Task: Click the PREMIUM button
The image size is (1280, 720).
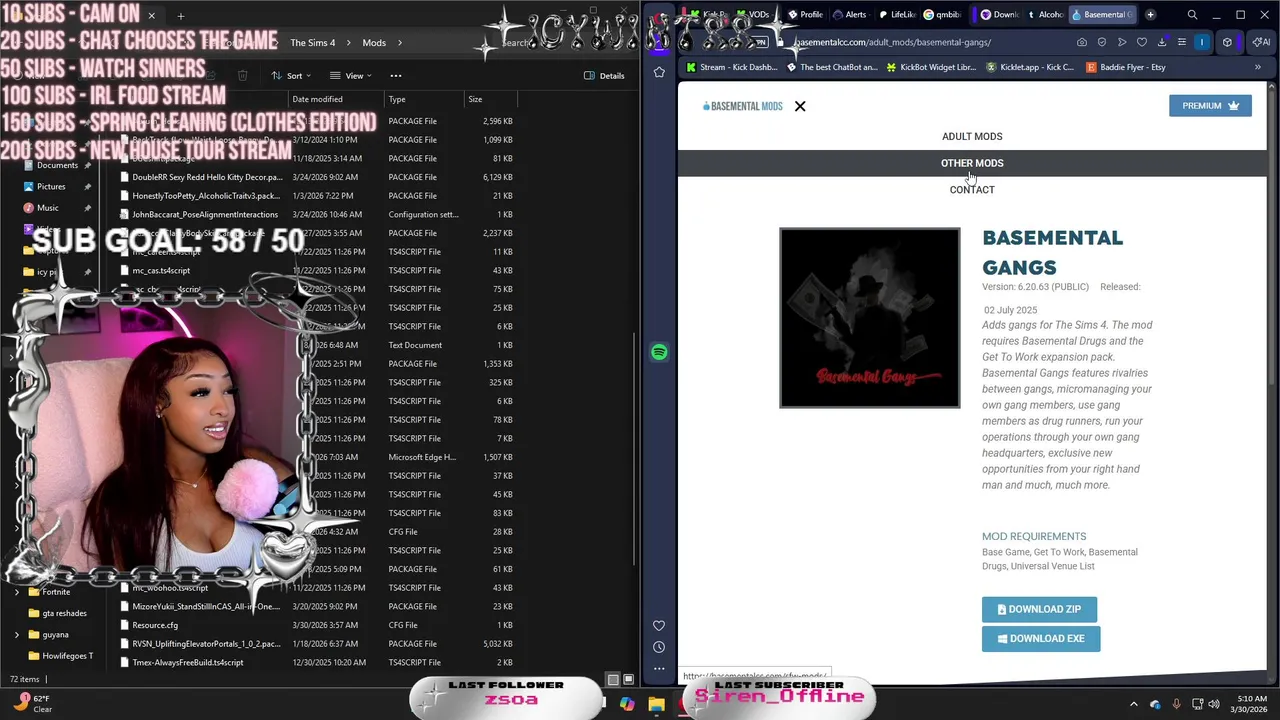Action: click(x=1210, y=106)
